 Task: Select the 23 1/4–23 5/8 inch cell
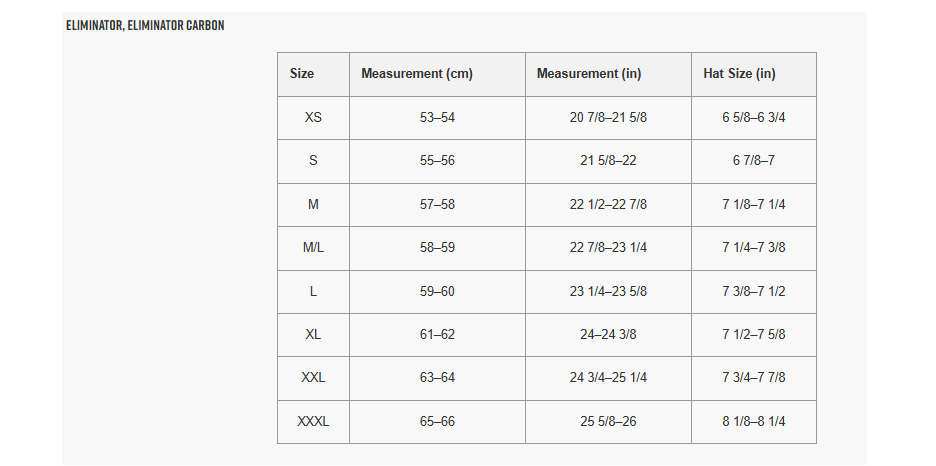pos(608,292)
